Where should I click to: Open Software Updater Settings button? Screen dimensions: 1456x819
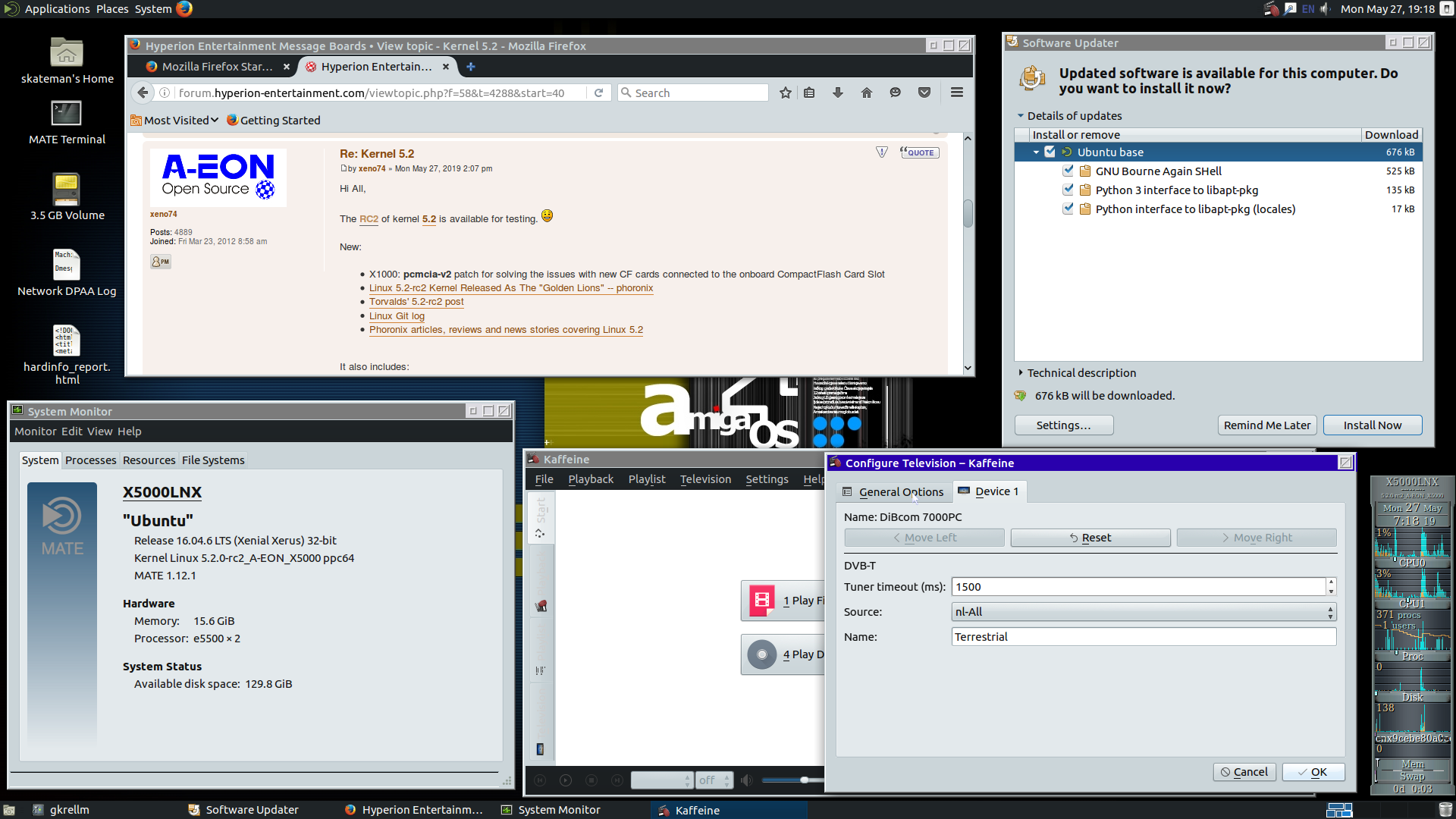tap(1063, 425)
